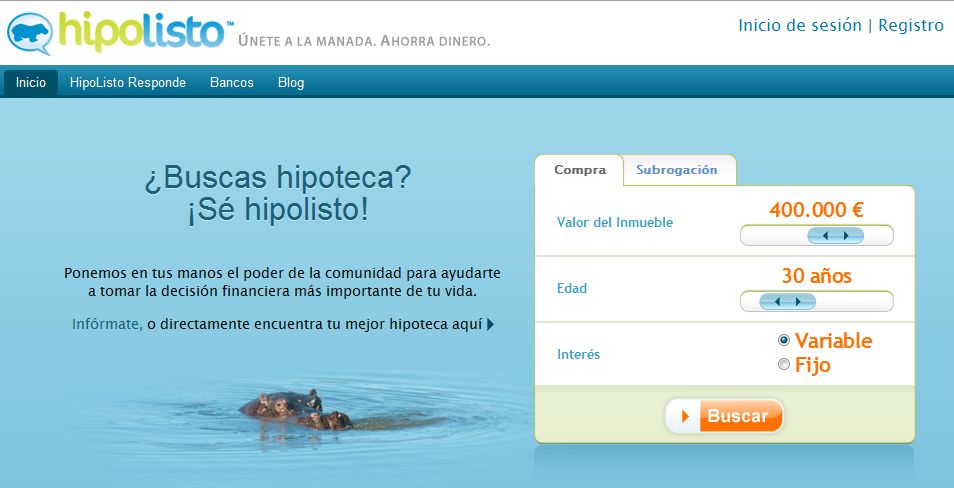
Task: Go to the Bancos page
Action: pyautogui.click(x=232, y=83)
